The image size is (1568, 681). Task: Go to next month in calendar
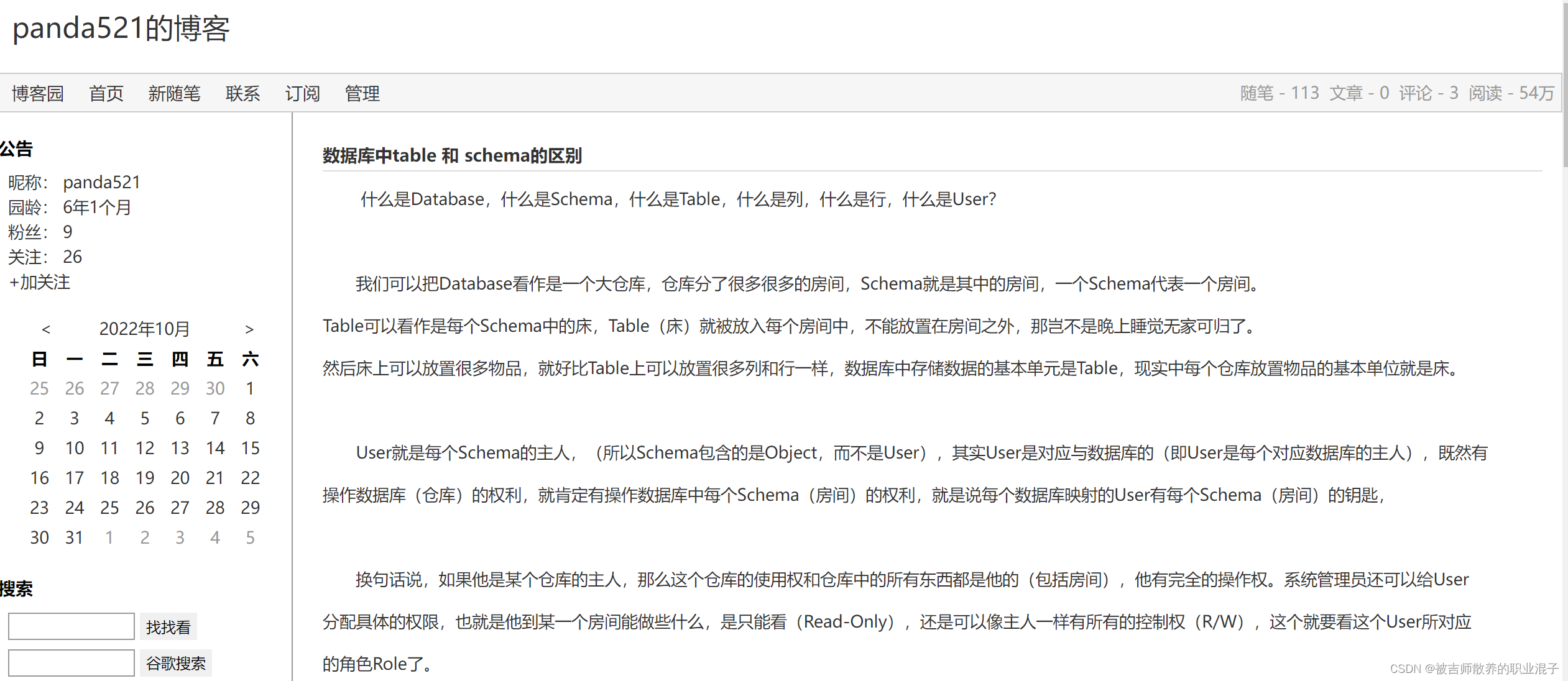coord(249,329)
